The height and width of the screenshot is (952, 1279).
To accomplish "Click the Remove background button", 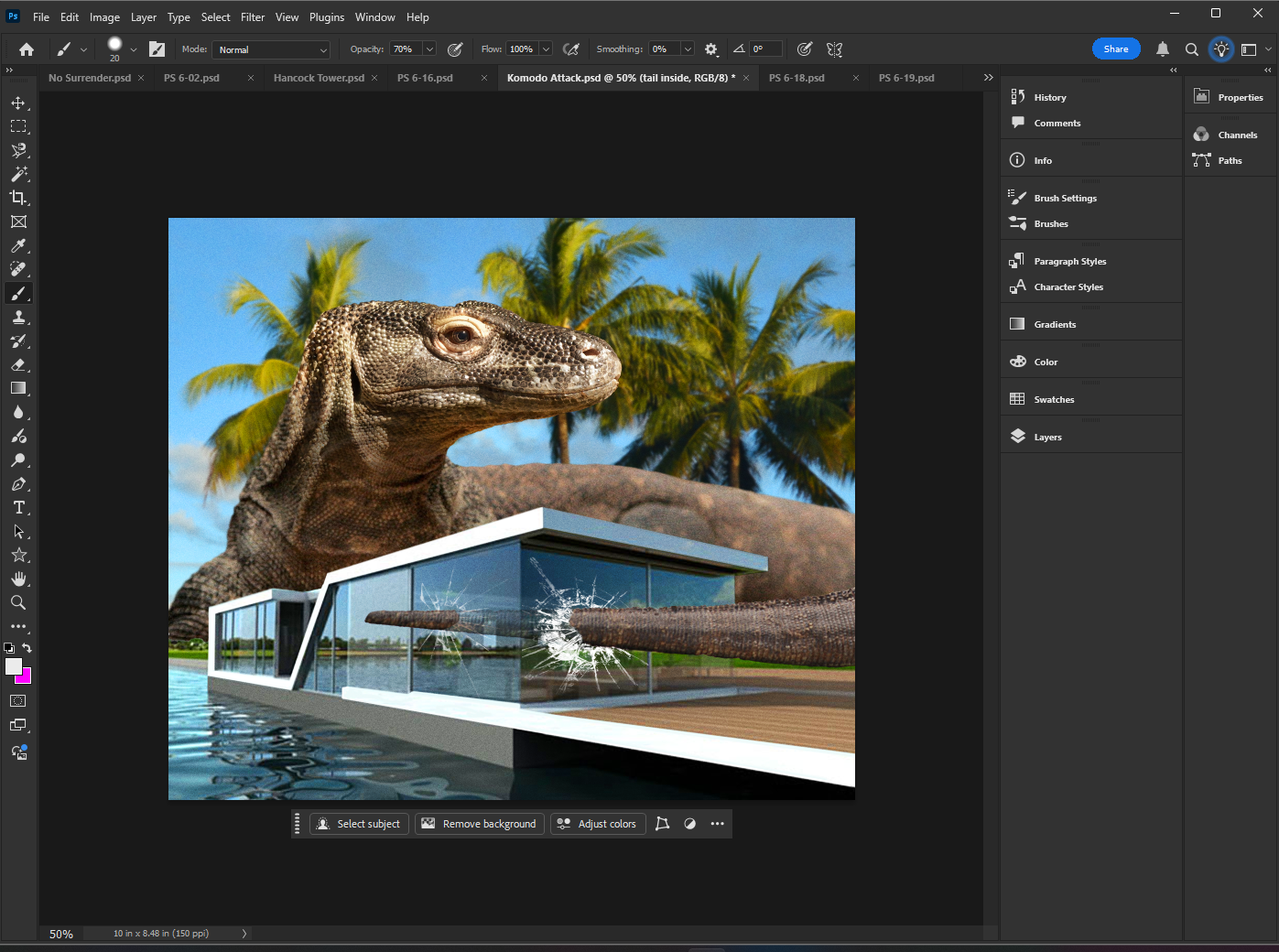I will [479, 823].
